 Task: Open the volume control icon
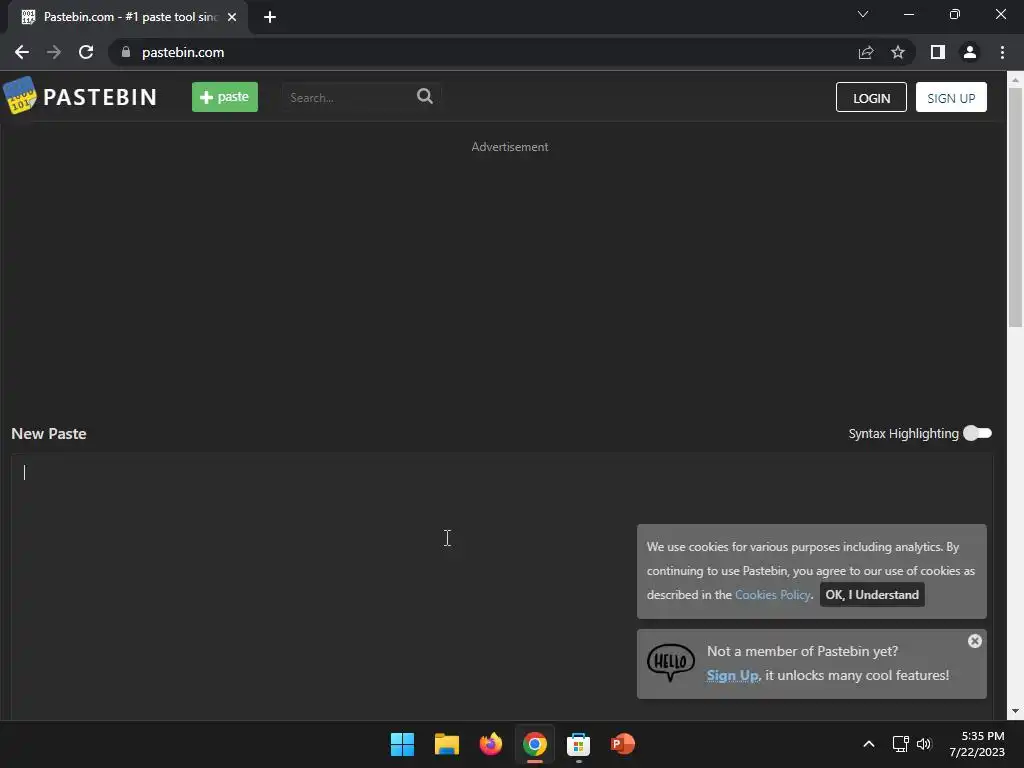(923, 744)
